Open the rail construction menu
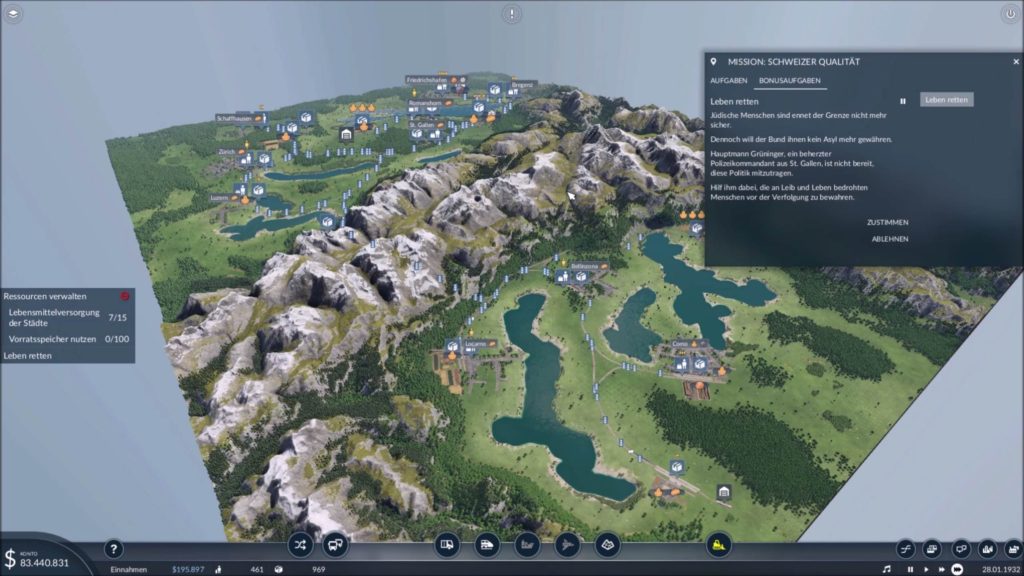Screen dimensions: 1024x576 (487, 545)
